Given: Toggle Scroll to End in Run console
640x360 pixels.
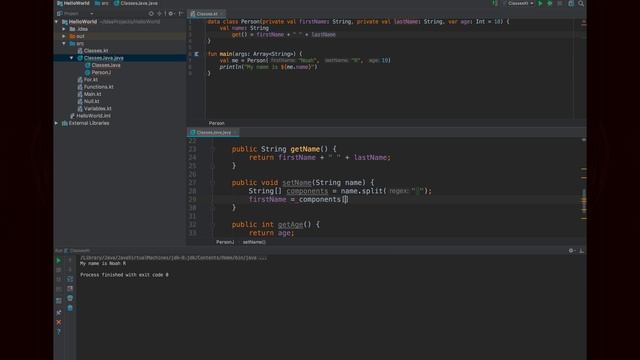Looking at the screenshot, I should 70,289.
